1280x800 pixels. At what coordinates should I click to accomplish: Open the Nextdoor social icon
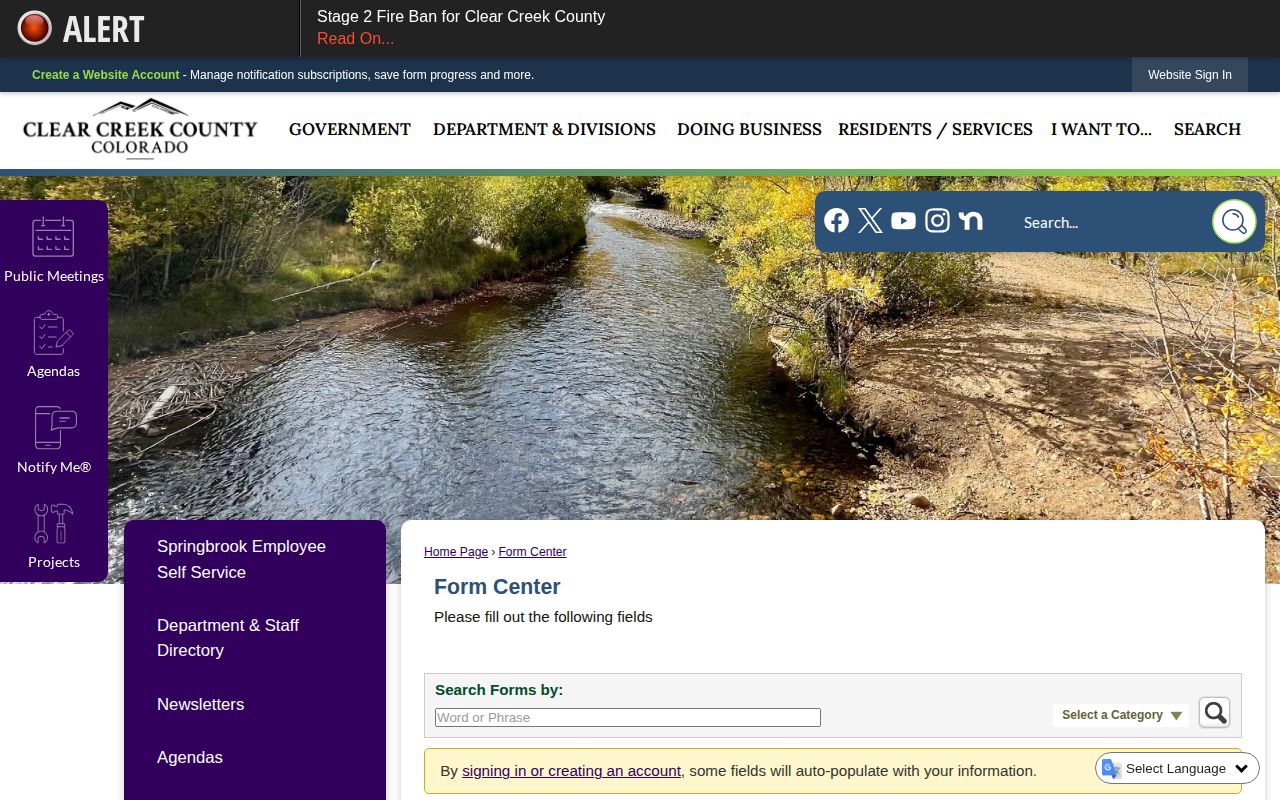click(970, 221)
